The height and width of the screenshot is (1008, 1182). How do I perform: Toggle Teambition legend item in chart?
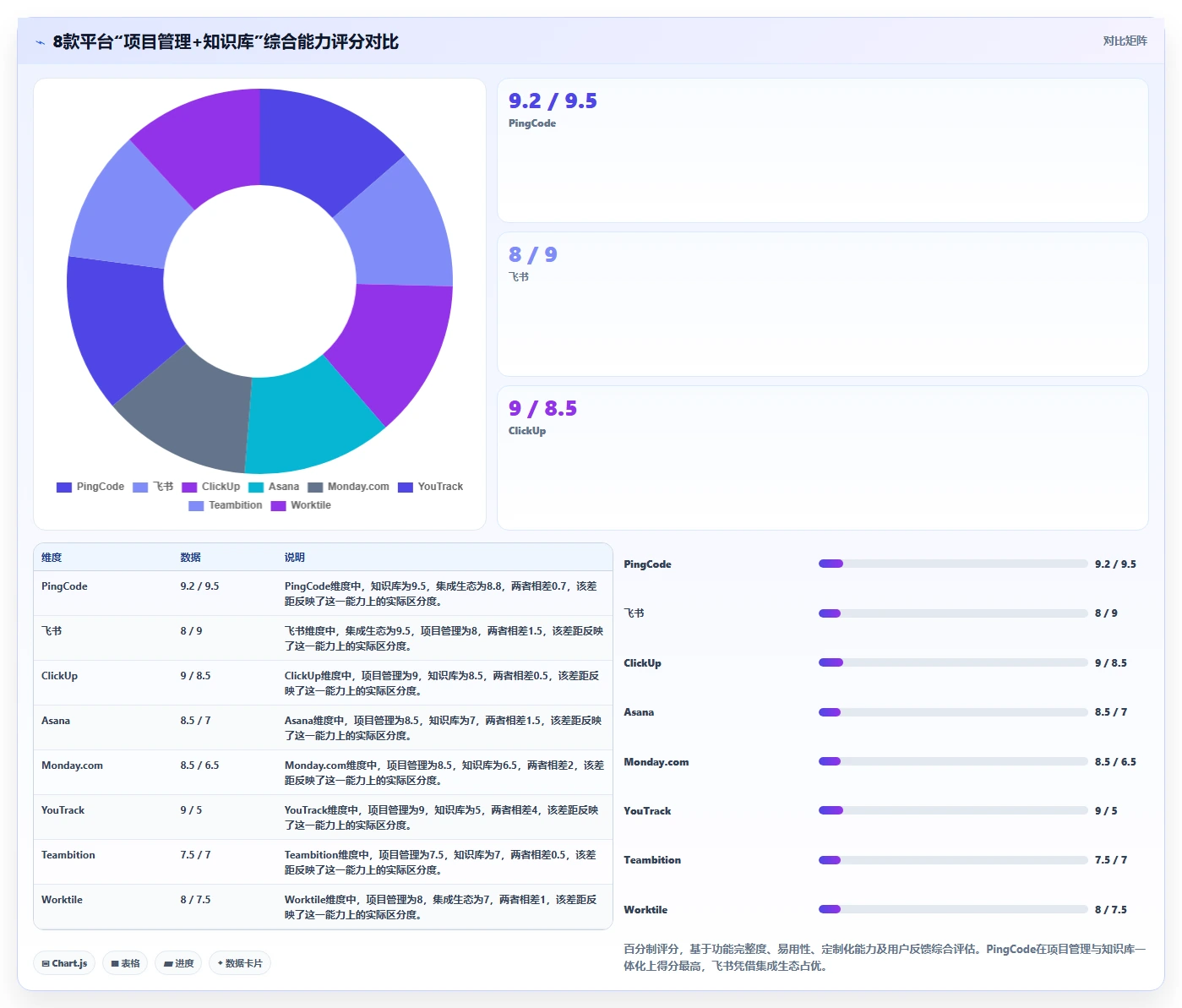(x=225, y=506)
